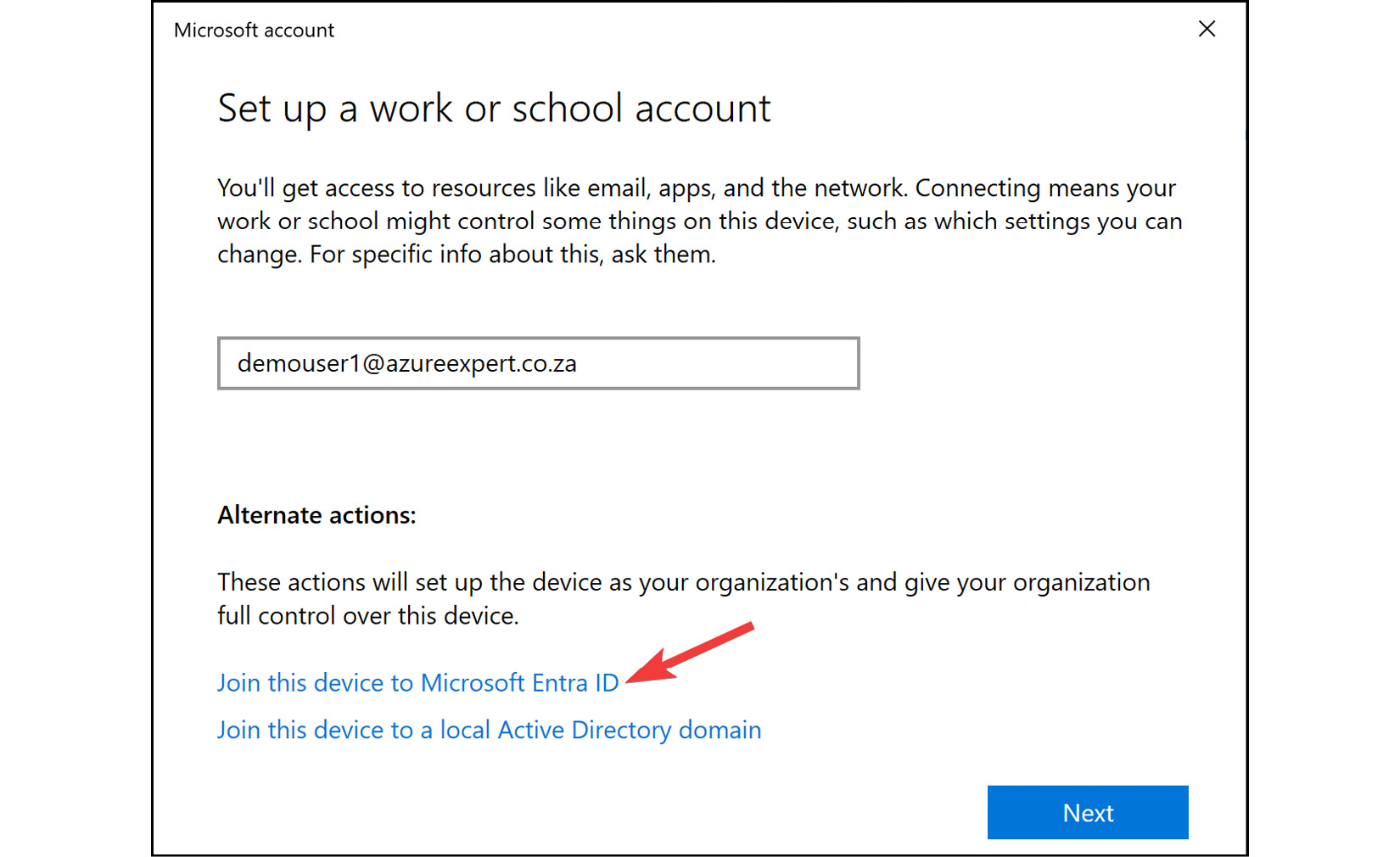Click the 'Set up a work or school account' heading

494,109
